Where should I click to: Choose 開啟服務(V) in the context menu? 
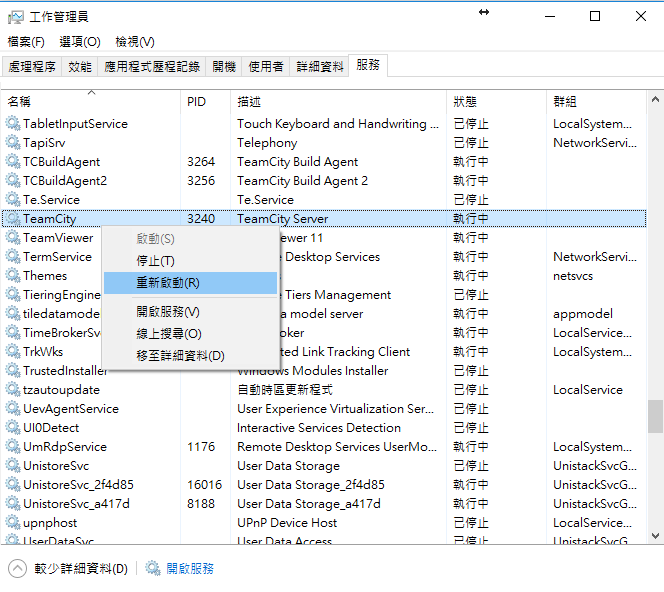pyautogui.click(x=191, y=312)
